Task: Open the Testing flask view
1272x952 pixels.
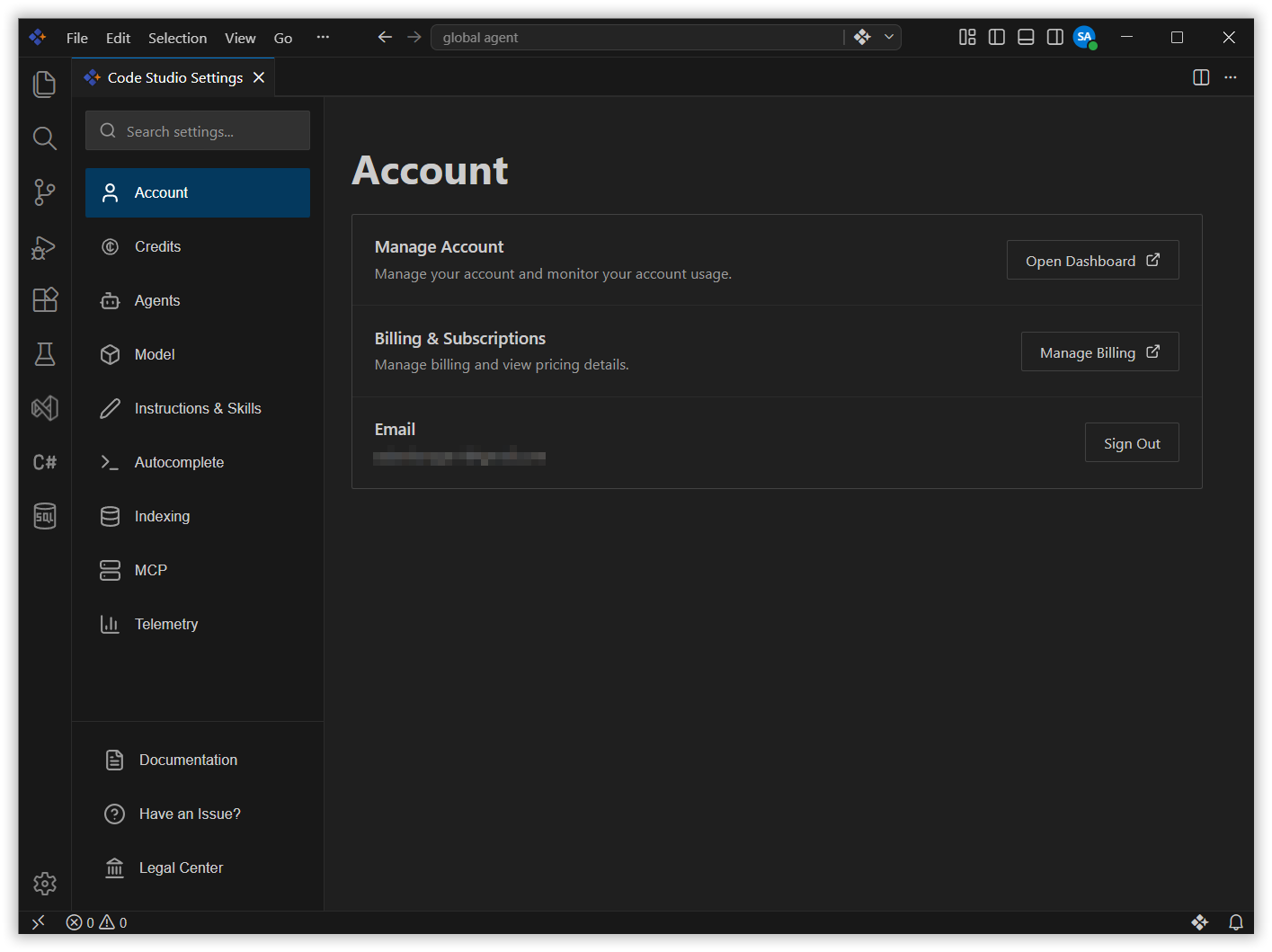Action: point(44,354)
